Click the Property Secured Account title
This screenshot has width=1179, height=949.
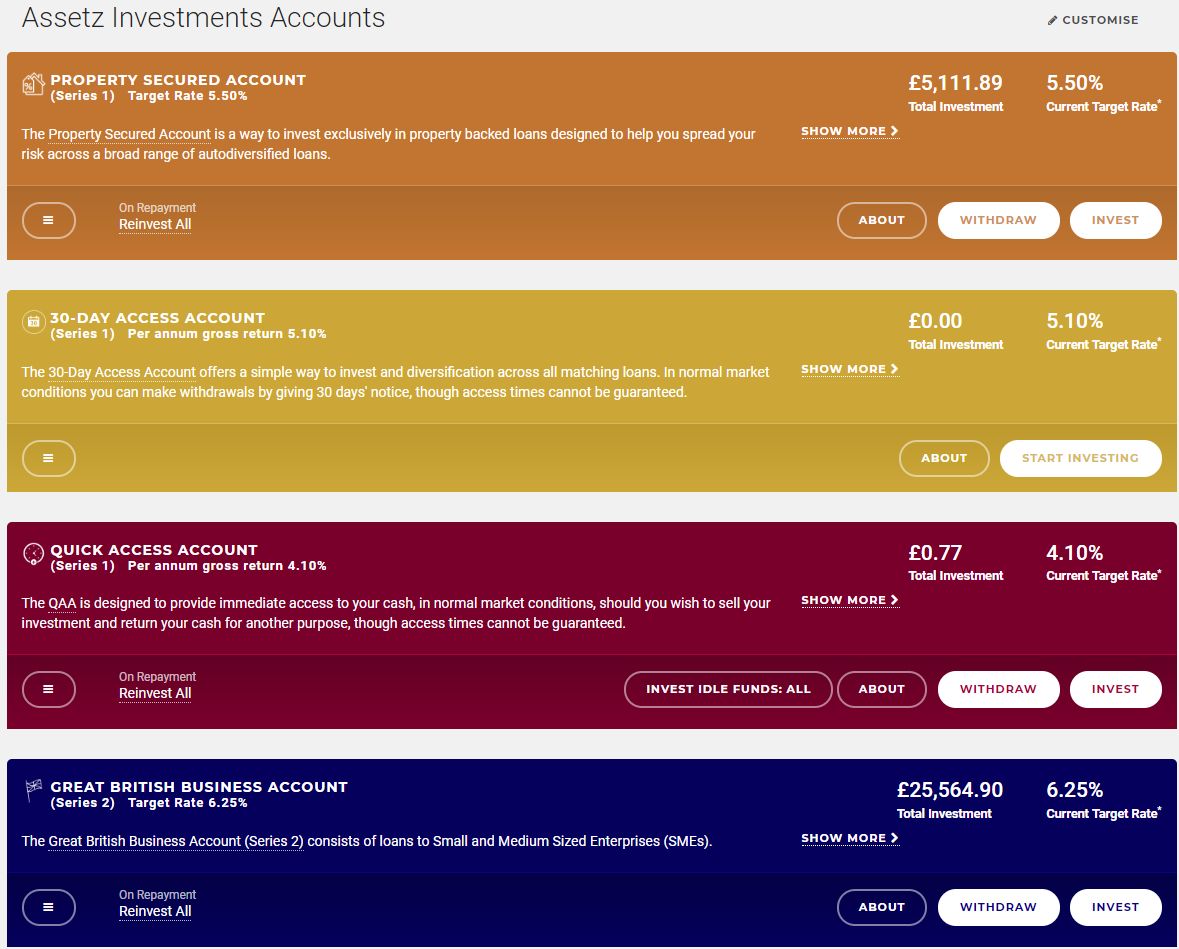(178, 80)
